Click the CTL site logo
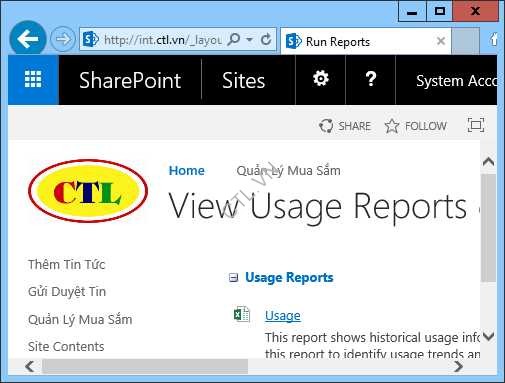This screenshot has height=383, width=505. tap(88, 191)
